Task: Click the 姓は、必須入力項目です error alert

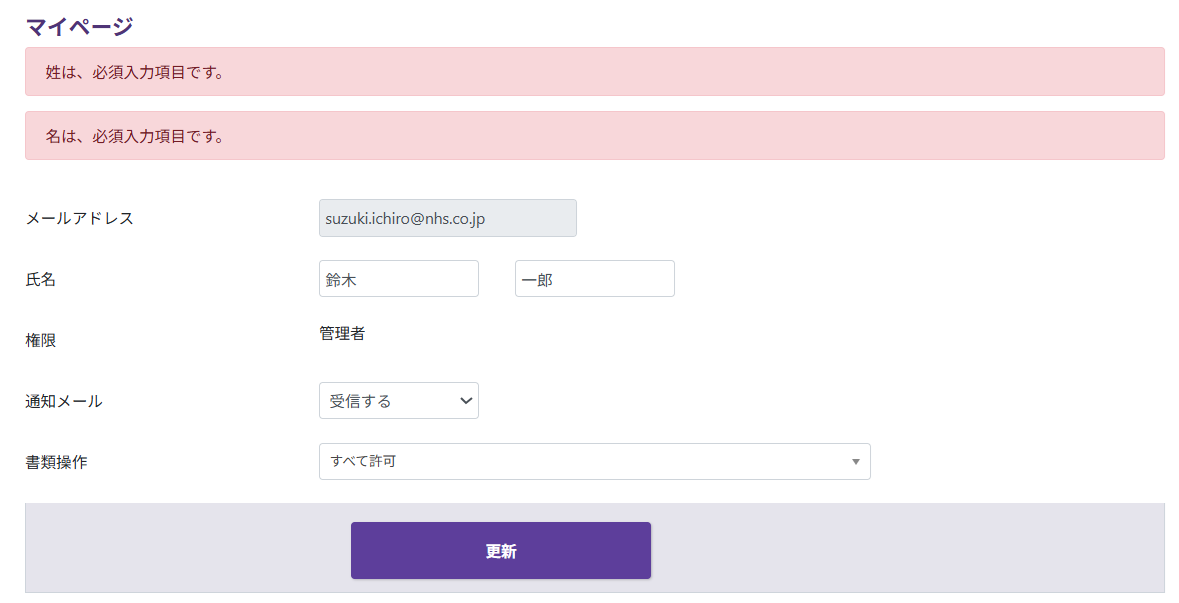Action: tap(594, 72)
